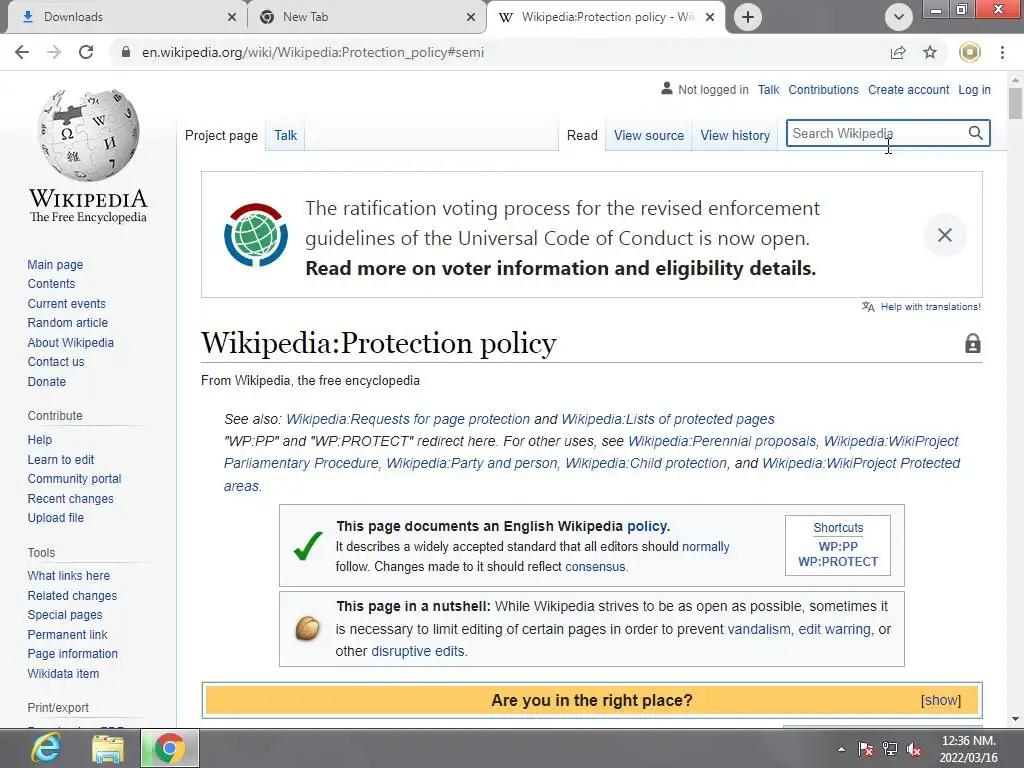Click the muted volume tray icon
The width and height of the screenshot is (1024, 768).
tap(914, 749)
